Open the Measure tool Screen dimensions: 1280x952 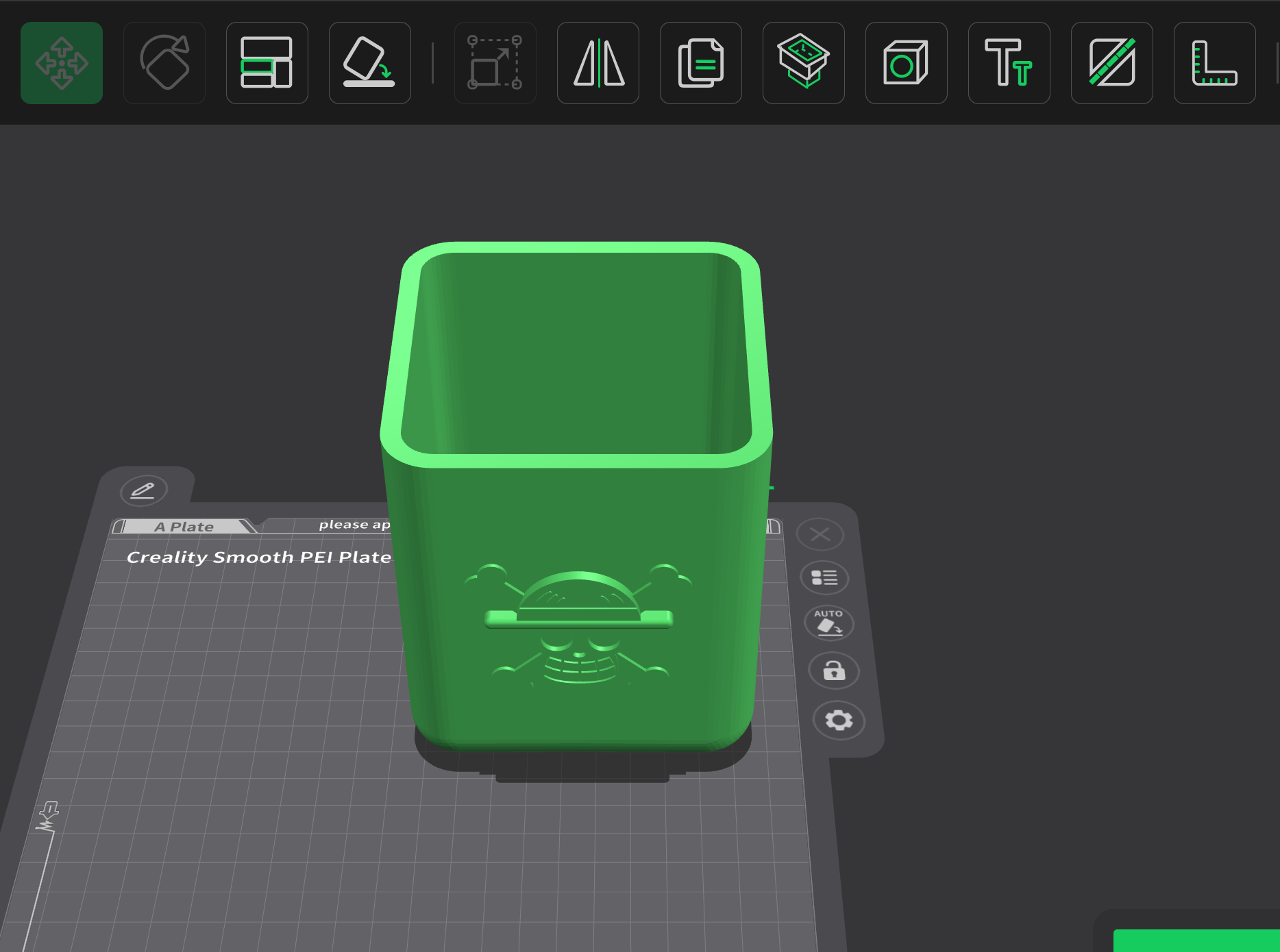tap(1215, 63)
